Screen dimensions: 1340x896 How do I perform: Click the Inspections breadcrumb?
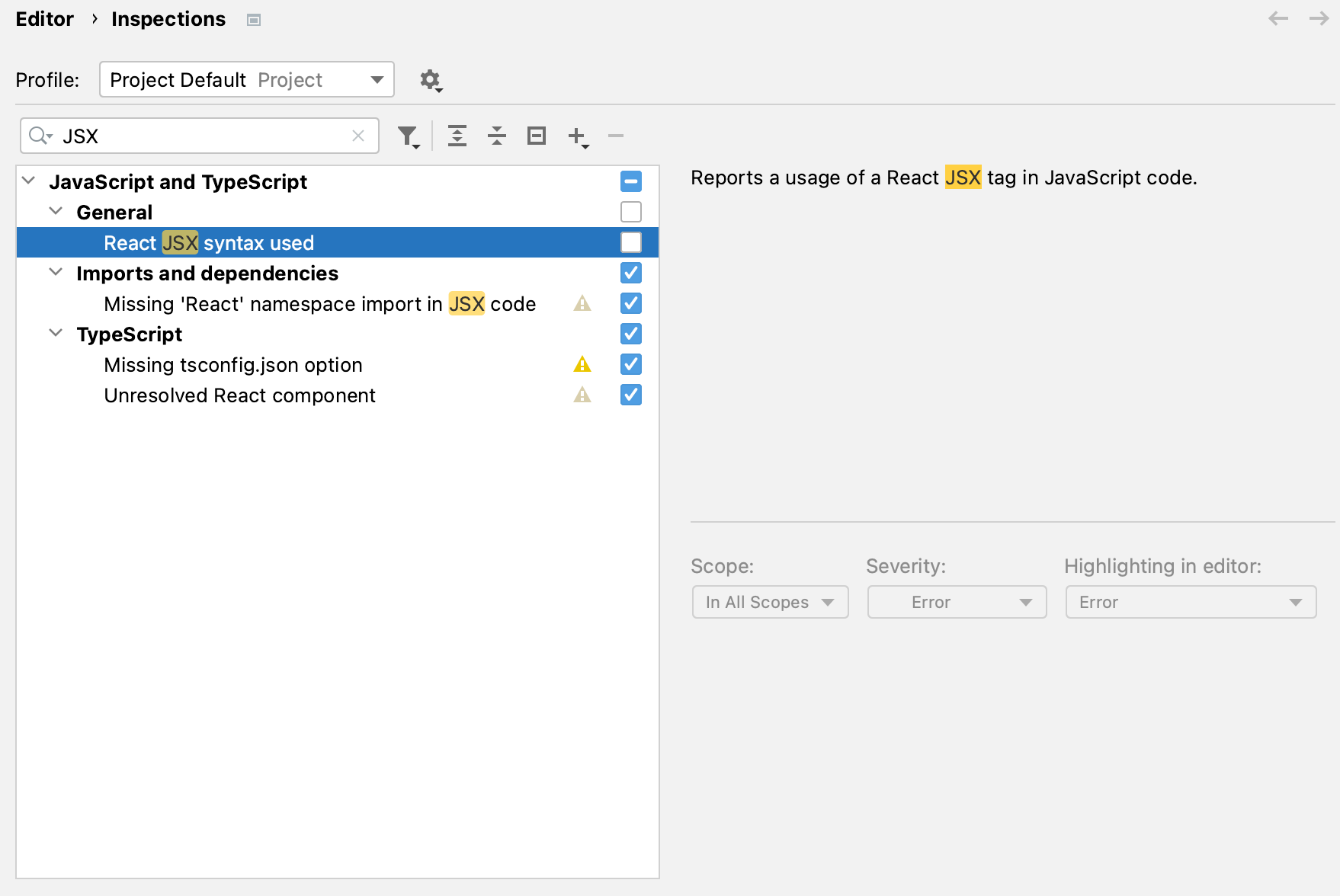(168, 18)
